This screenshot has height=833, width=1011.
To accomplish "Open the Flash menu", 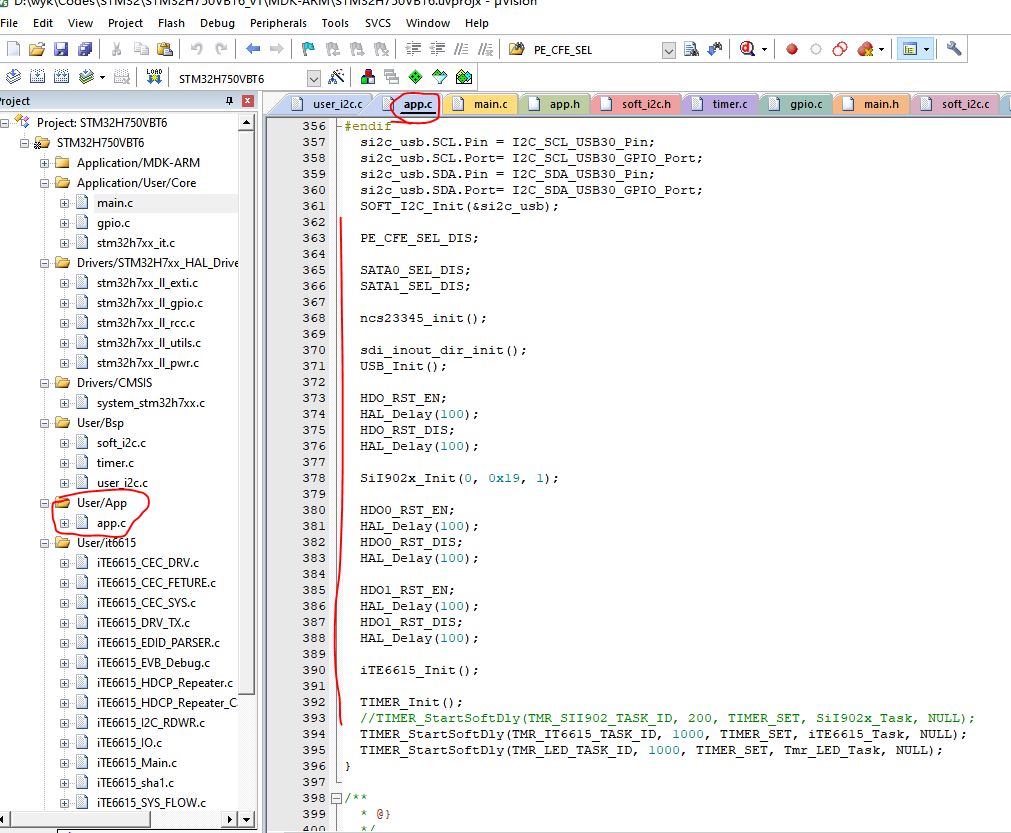I will pos(171,23).
